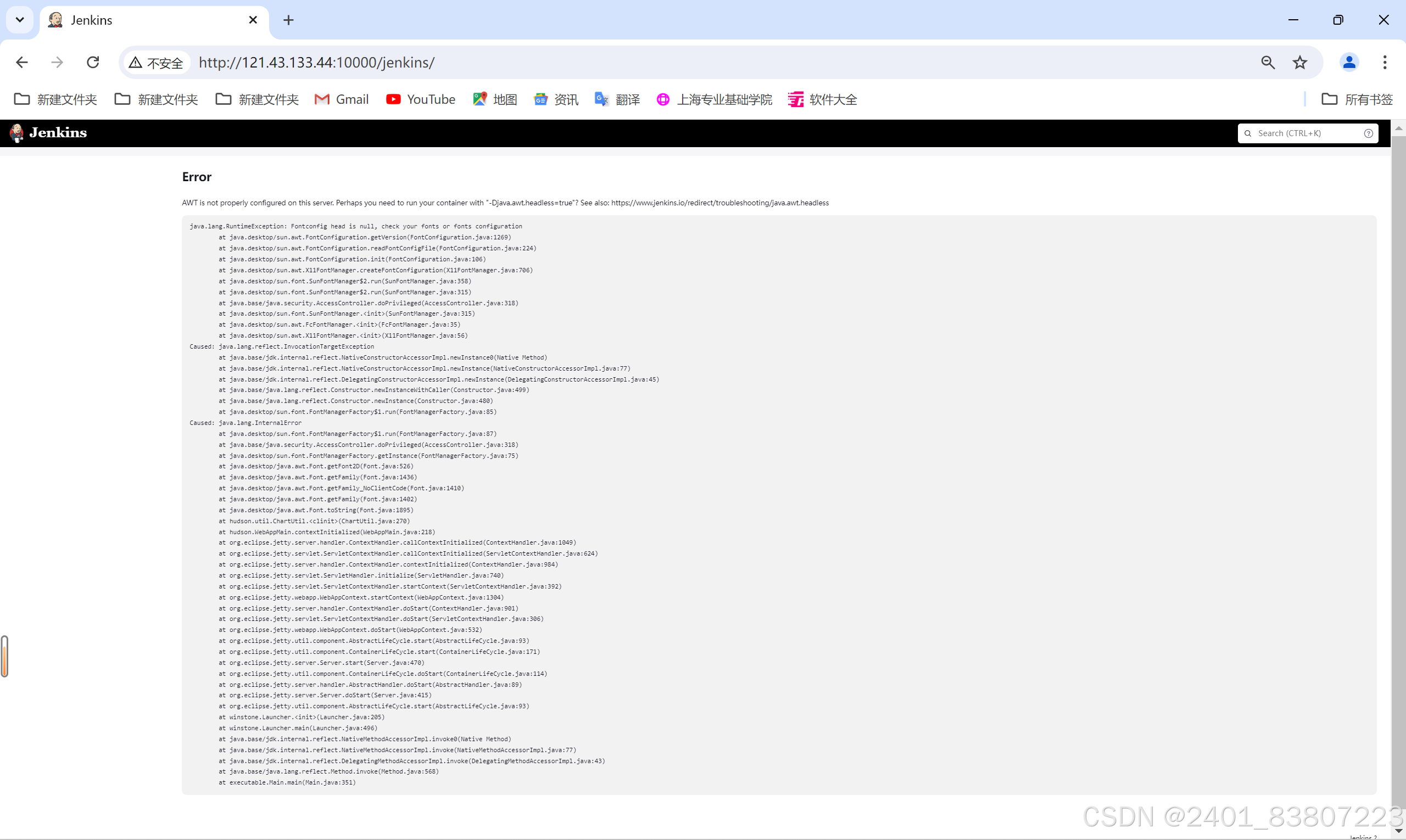Open the 地图 bookmark
The image size is (1406, 840).
coord(494,99)
